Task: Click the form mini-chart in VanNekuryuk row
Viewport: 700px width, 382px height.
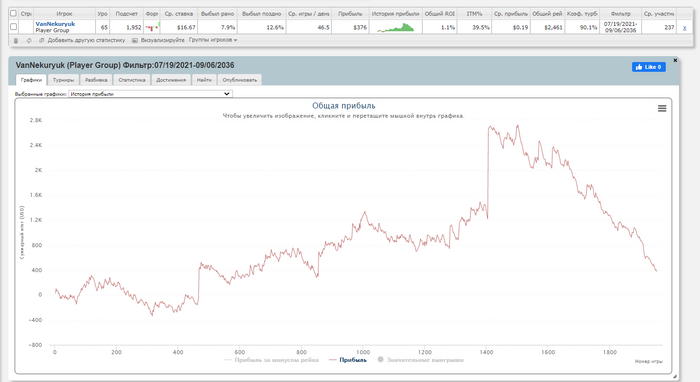Action: pyautogui.click(x=152, y=27)
